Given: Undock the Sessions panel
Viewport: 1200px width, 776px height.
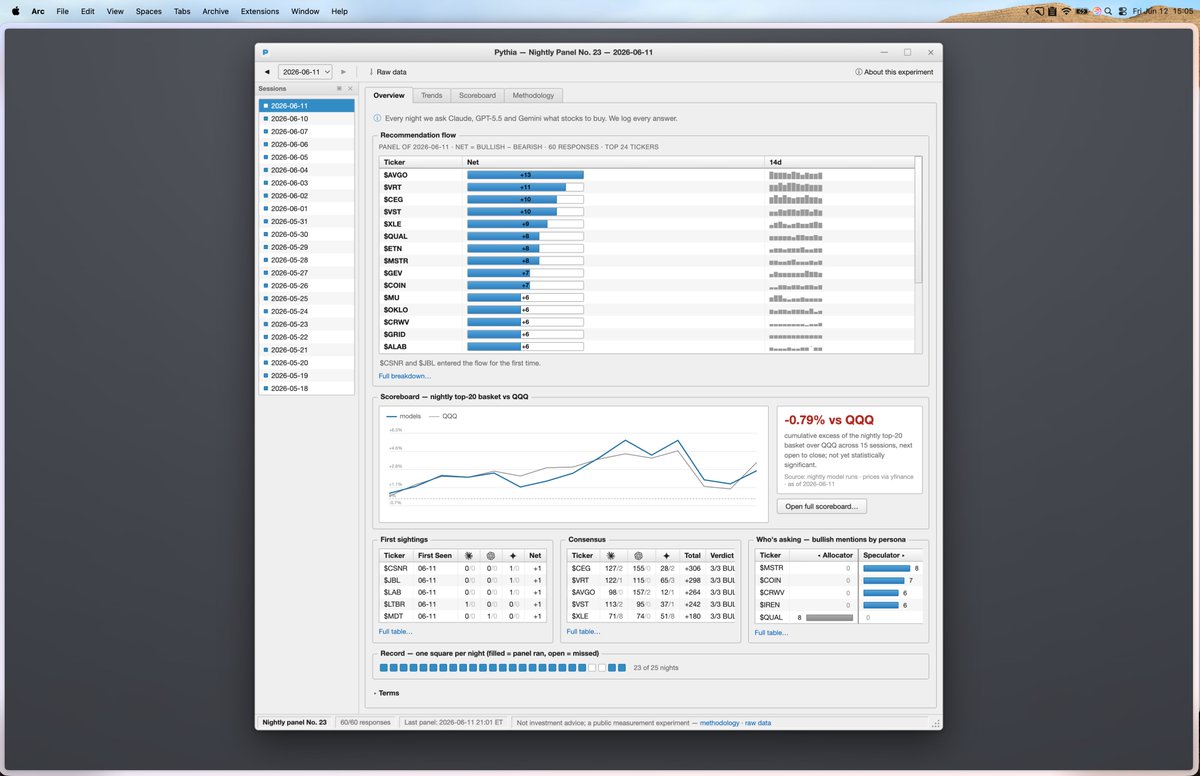Looking at the screenshot, I should click(x=339, y=89).
